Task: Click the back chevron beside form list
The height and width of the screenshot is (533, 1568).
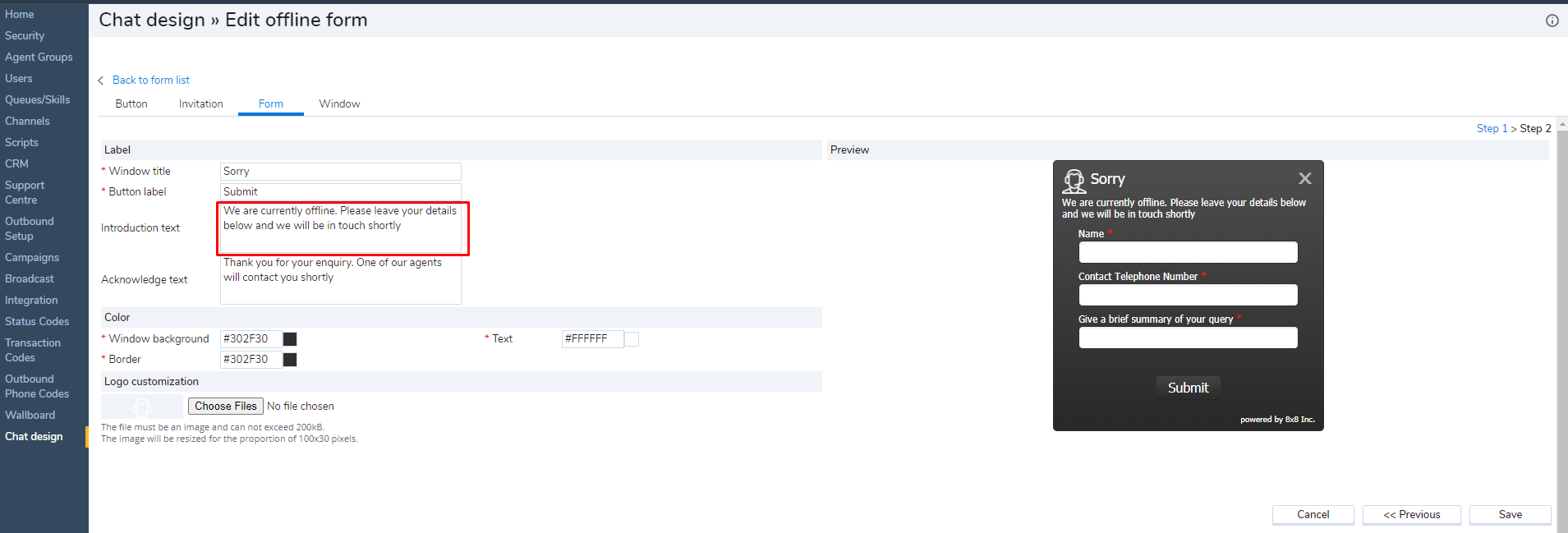Action: pyautogui.click(x=101, y=80)
